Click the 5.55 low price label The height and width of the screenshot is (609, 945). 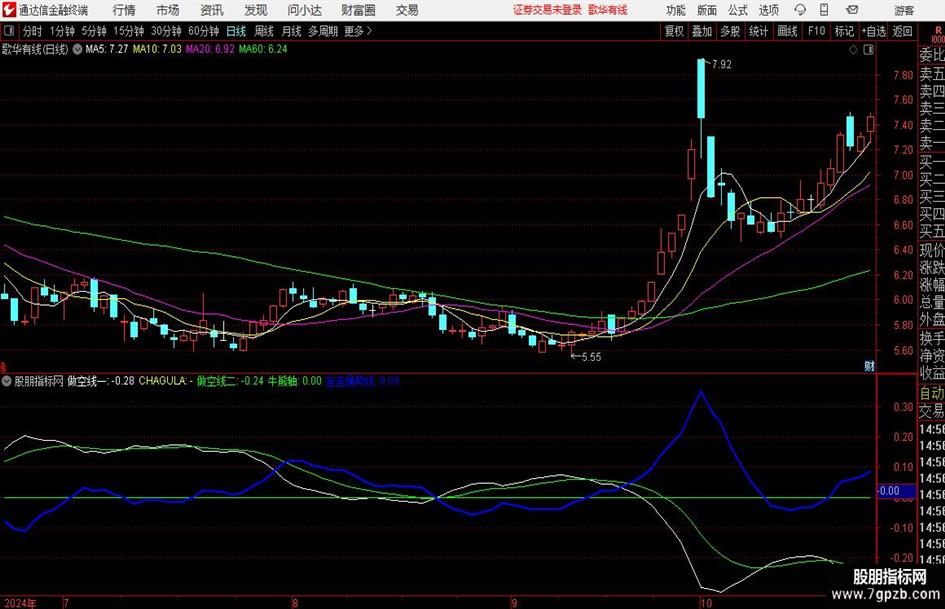click(591, 357)
